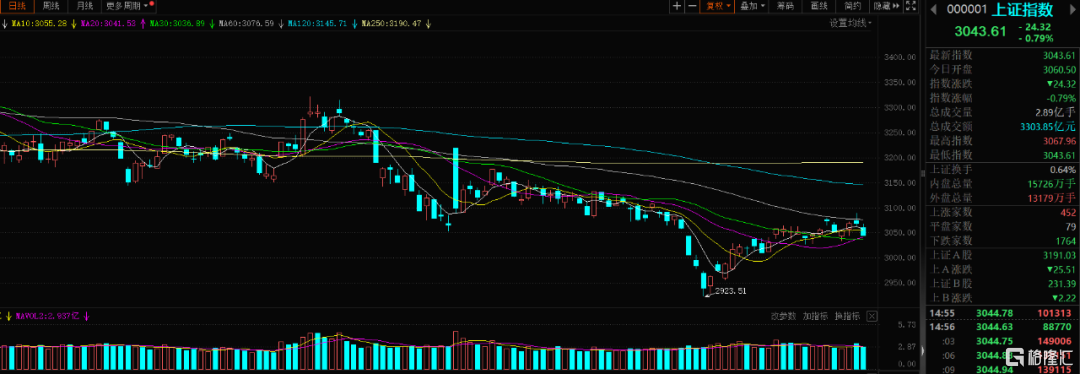Click the 14:56 tick trade row
Viewport: 1080px width, 374px height.
[x=1002, y=327]
